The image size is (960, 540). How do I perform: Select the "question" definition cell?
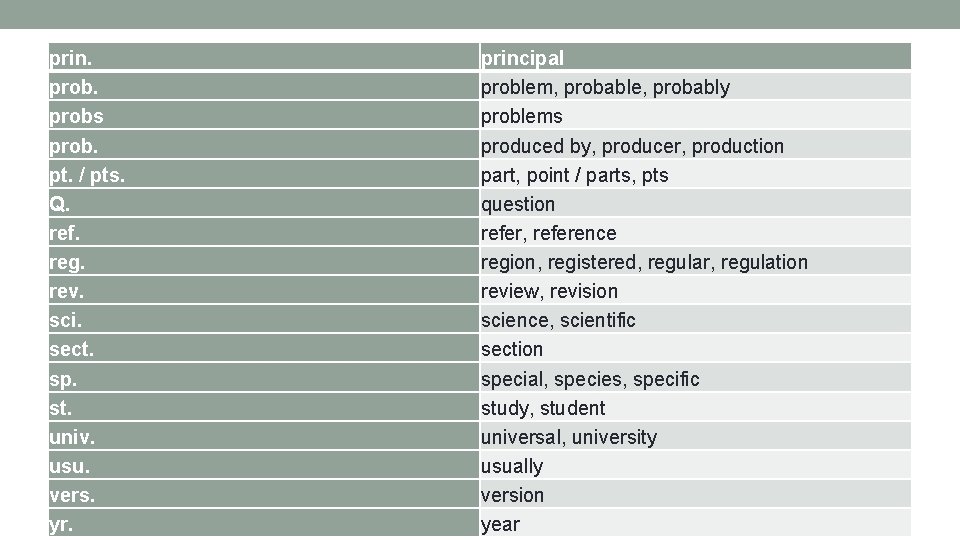click(x=517, y=204)
